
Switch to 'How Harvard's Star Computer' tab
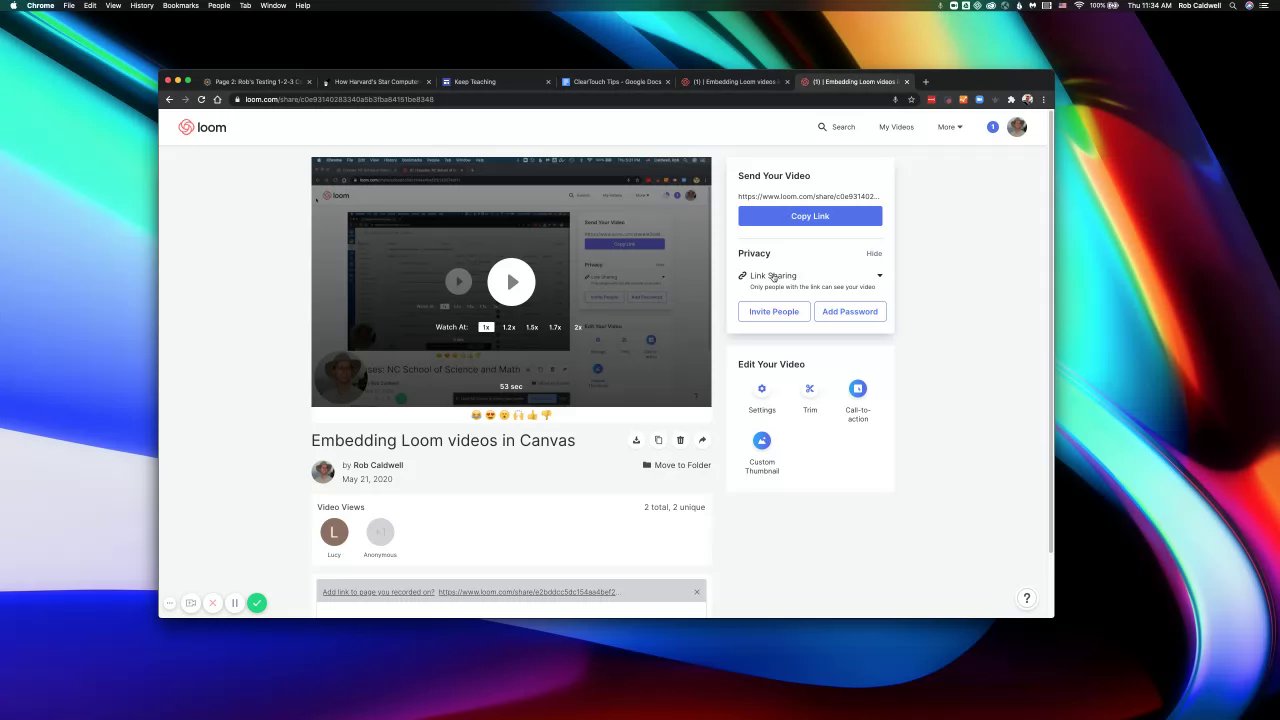pos(376,82)
